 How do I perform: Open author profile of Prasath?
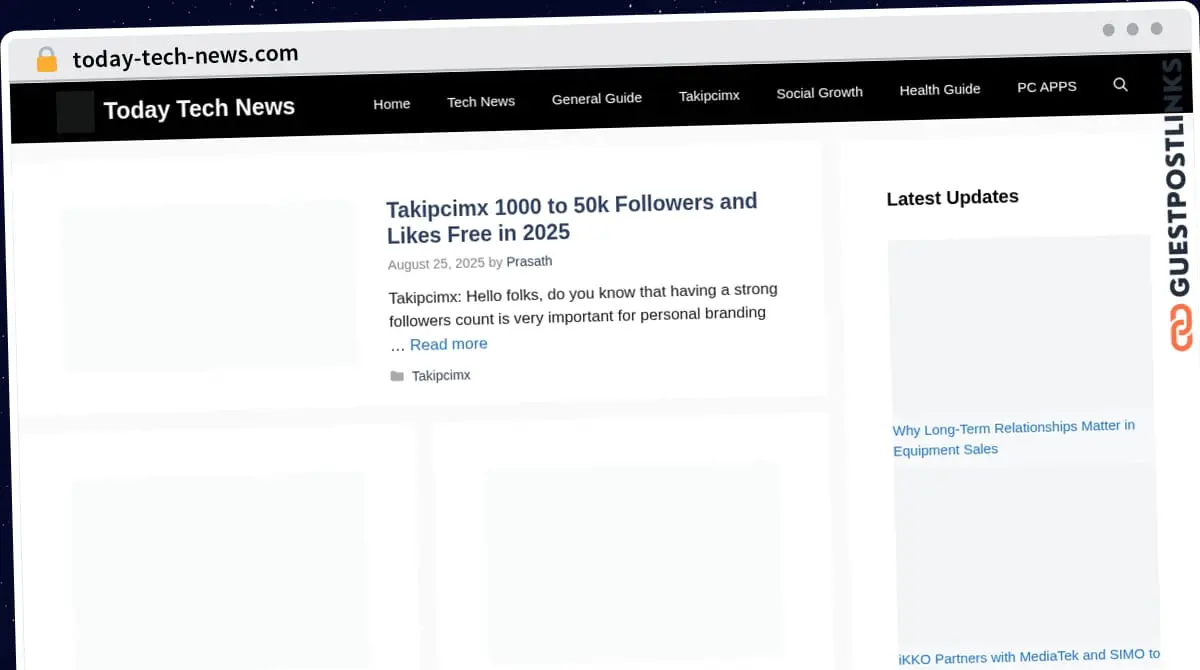529,261
